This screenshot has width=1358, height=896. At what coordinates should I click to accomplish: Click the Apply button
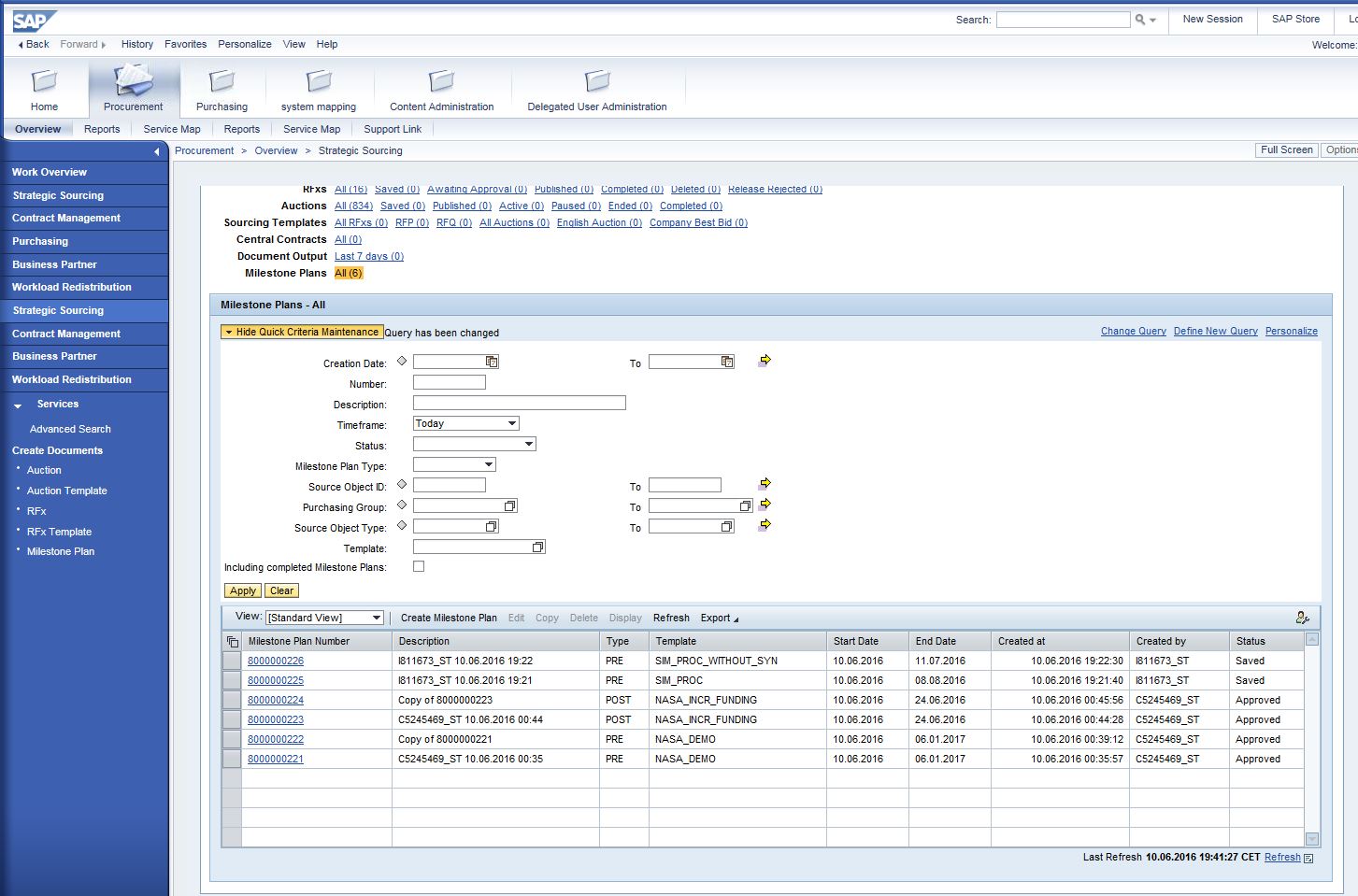pos(242,590)
